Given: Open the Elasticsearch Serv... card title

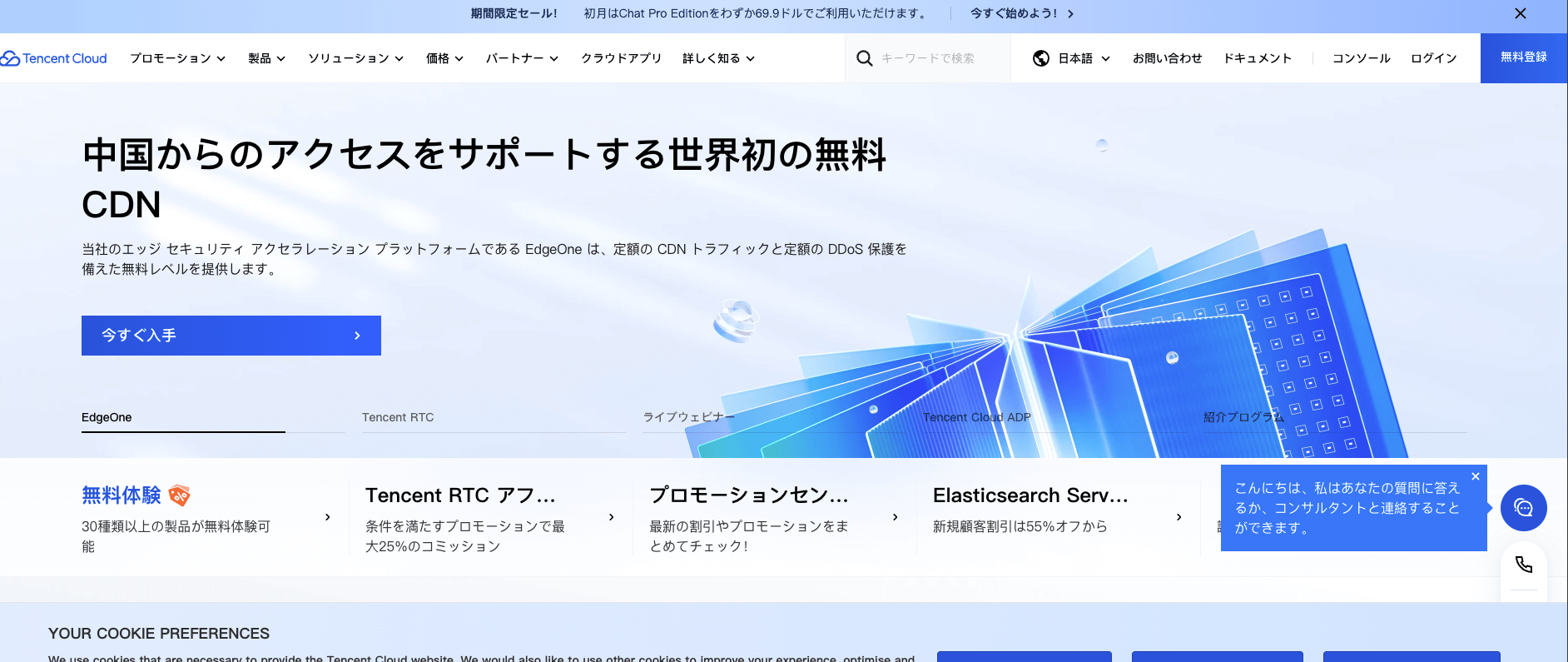Looking at the screenshot, I should tap(1030, 495).
